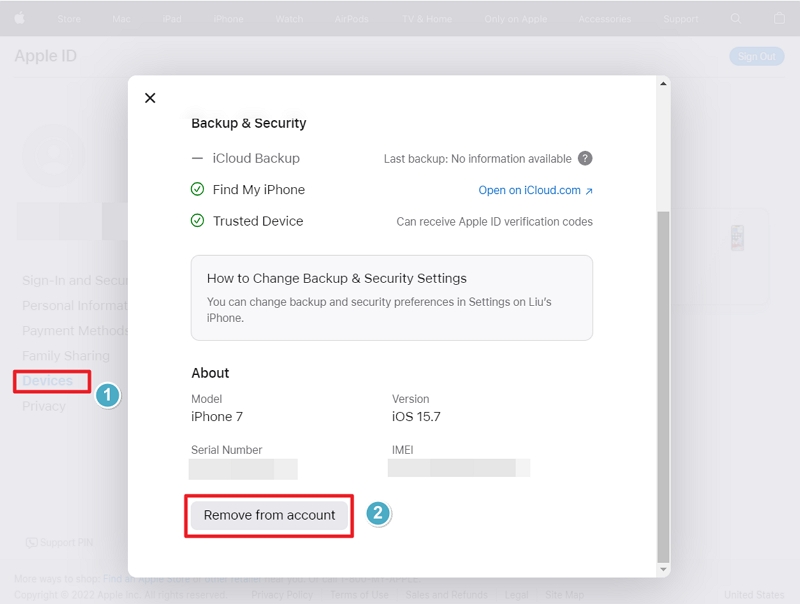Click the Find My iPhone label
The image size is (800, 604).
point(259,190)
